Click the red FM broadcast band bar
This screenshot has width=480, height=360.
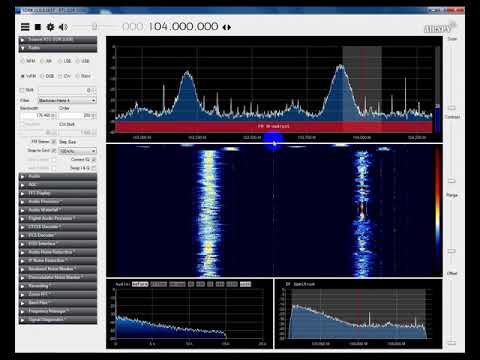click(274, 126)
